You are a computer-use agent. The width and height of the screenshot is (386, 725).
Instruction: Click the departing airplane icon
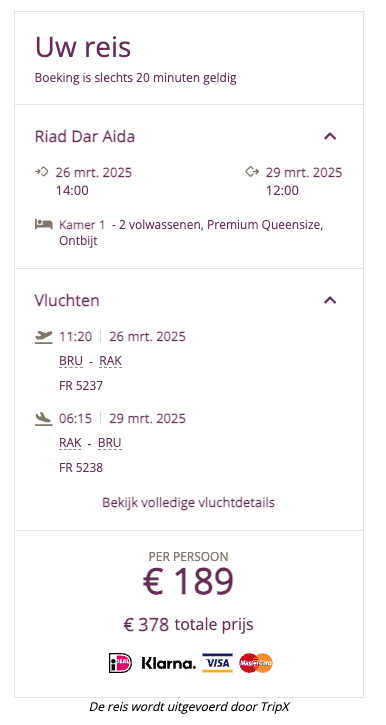(43, 337)
